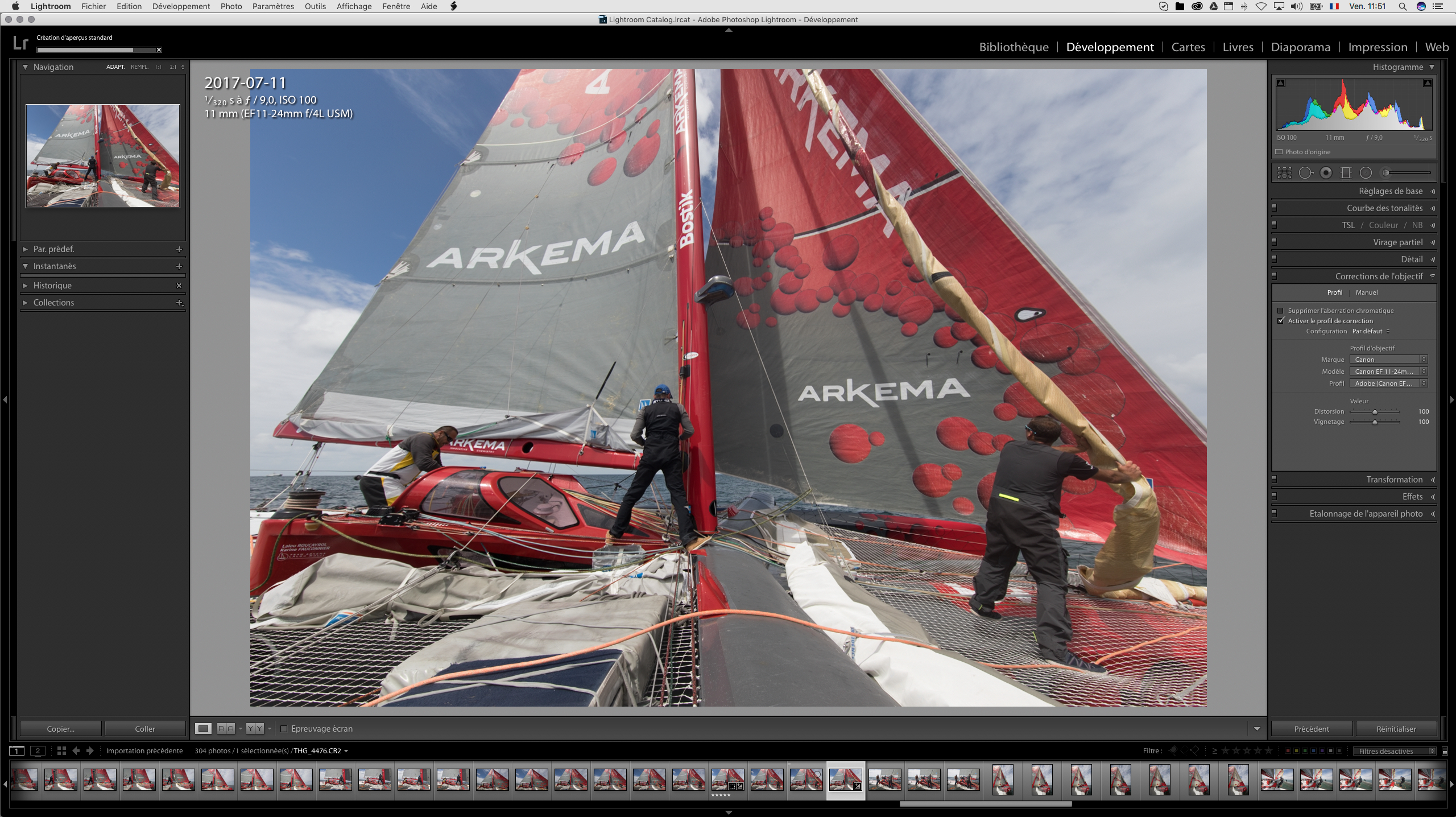This screenshot has width=1456, height=817.
Task: Click Copier... button
Action: coord(61,729)
